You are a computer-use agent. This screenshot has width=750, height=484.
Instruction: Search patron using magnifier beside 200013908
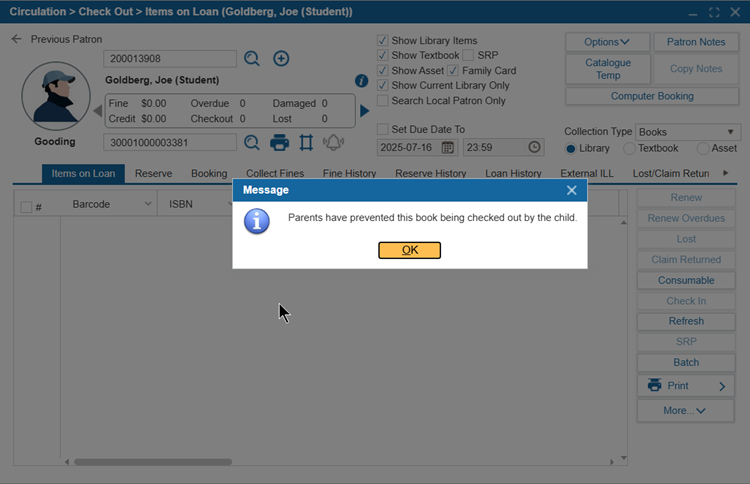[x=252, y=59]
